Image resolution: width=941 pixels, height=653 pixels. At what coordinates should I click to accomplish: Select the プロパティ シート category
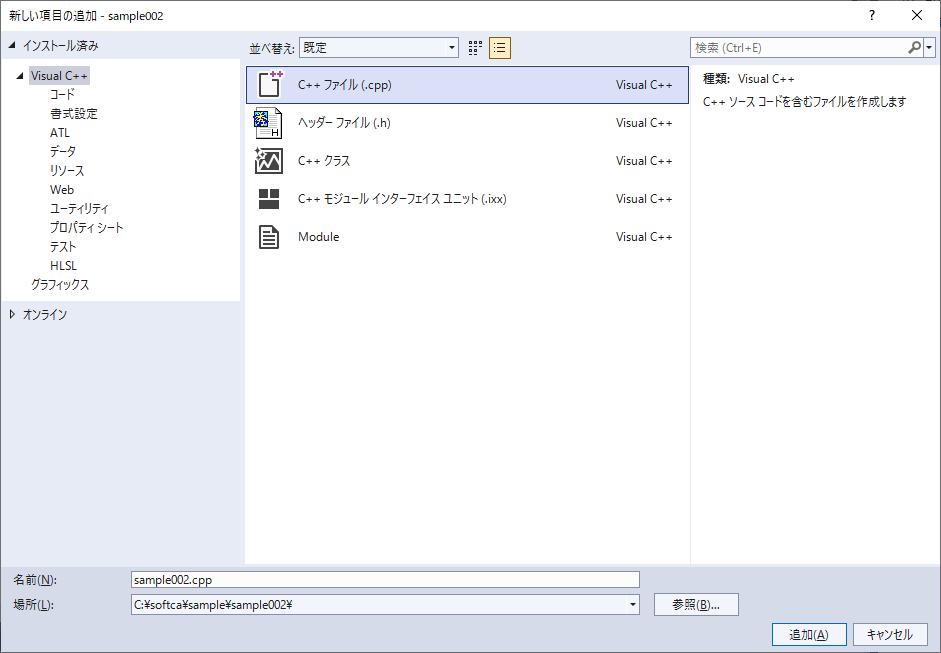(87, 227)
